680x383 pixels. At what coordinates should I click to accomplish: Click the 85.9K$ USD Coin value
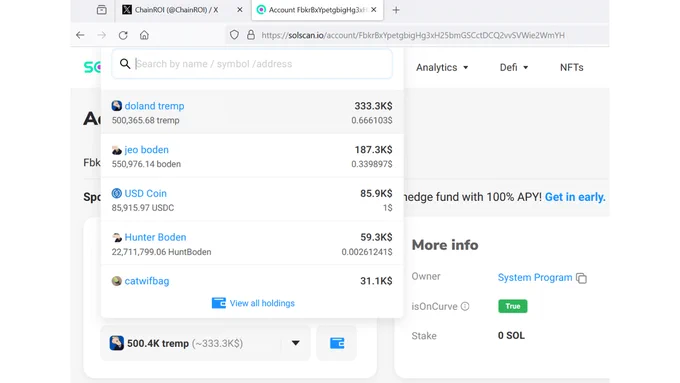click(x=376, y=193)
